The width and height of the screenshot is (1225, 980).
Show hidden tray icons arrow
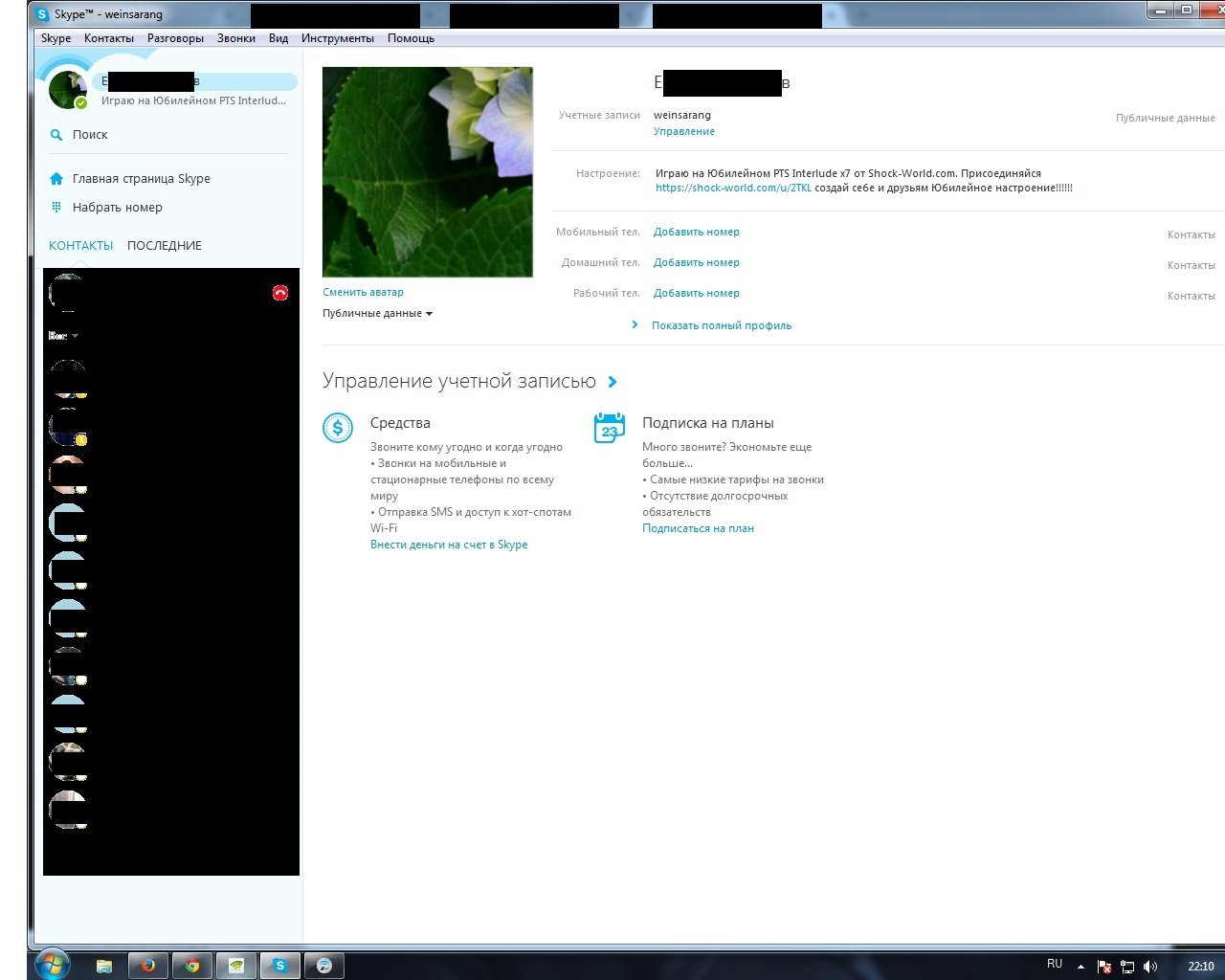coord(1080,967)
